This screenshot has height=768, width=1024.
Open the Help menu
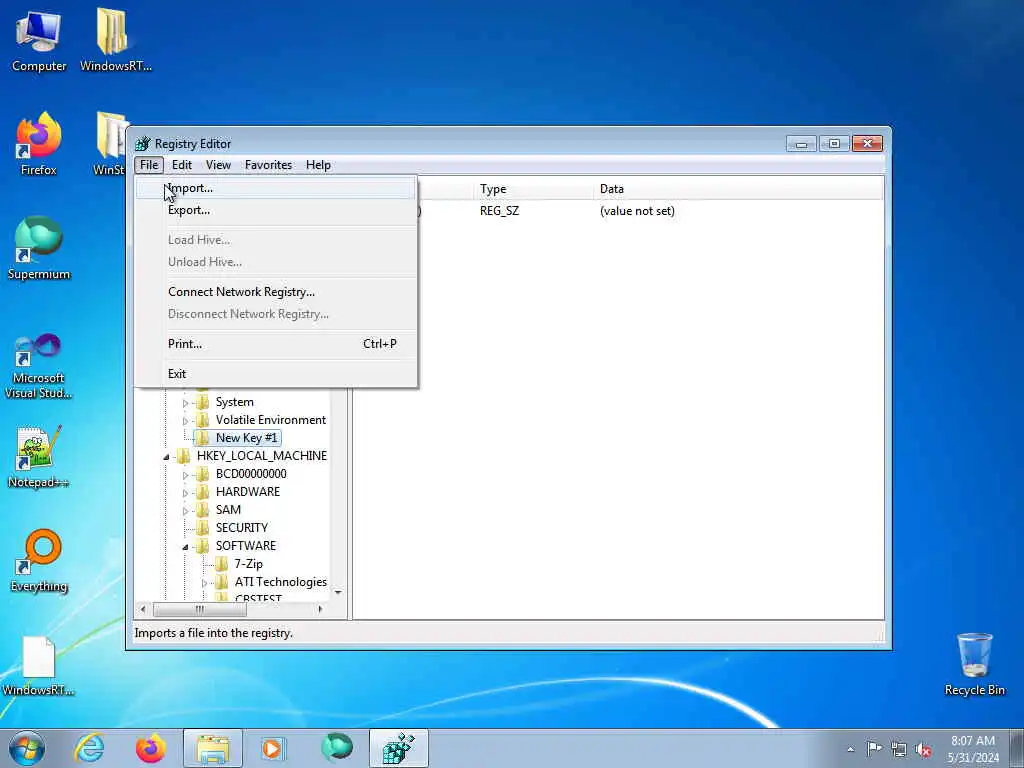(318, 165)
